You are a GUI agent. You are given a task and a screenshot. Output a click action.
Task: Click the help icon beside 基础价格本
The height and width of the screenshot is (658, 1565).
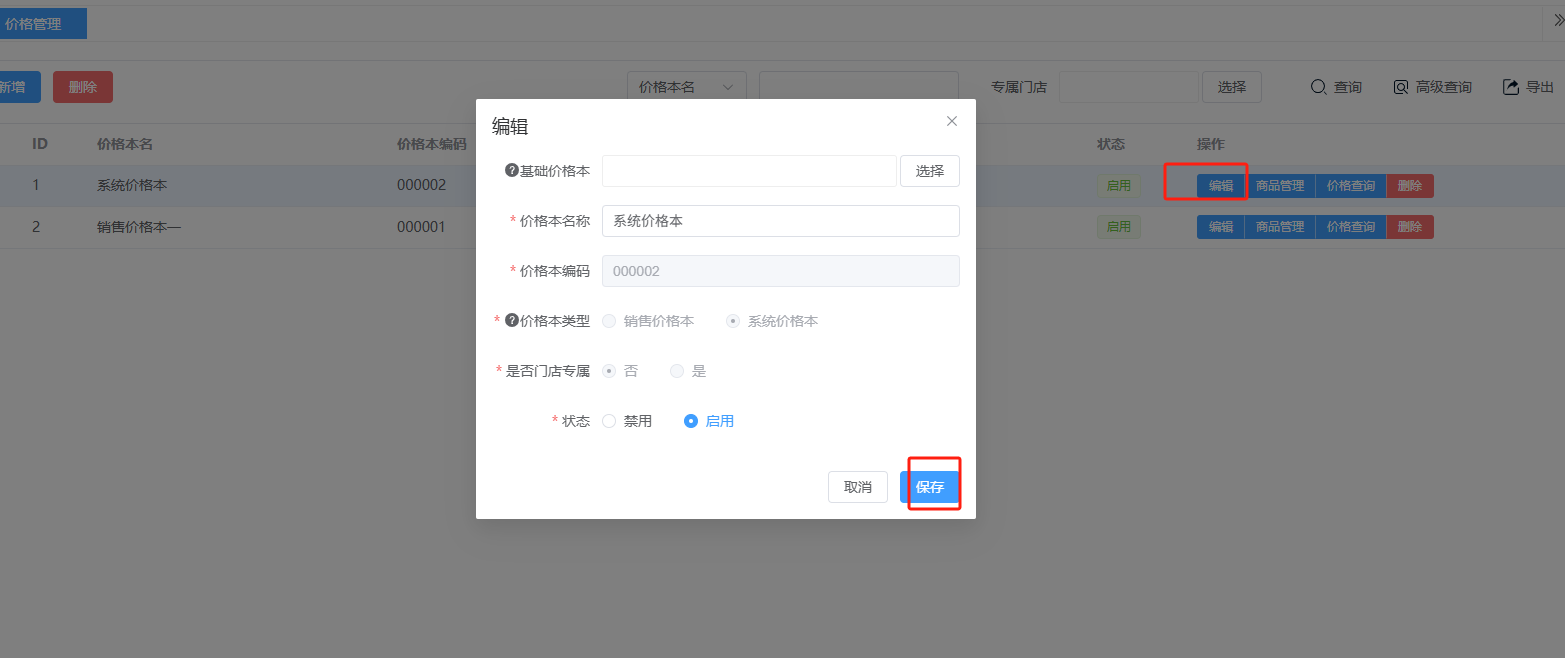512,171
